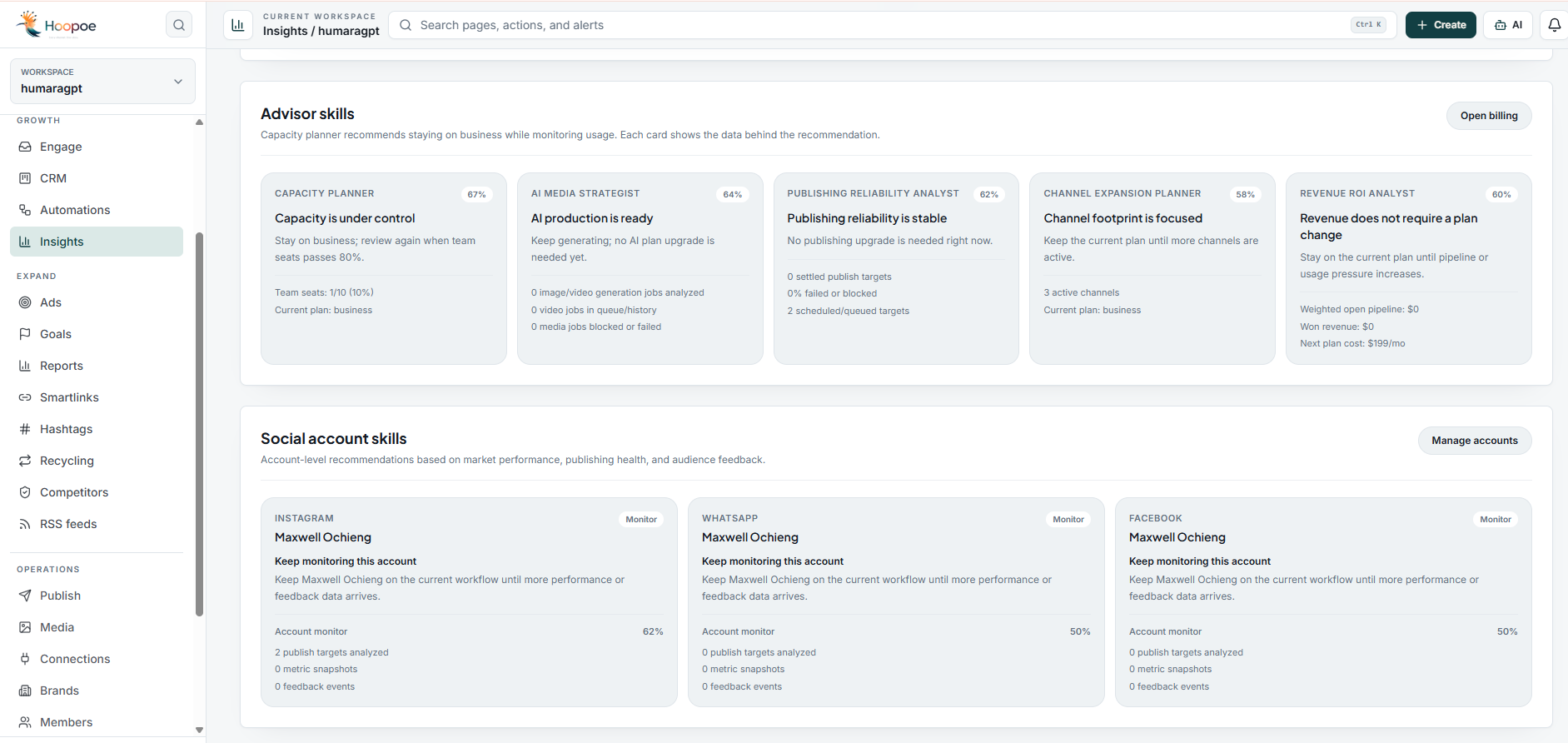The image size is (1568, 743).
Task: Click the Create button
Action: point(1441,25)
